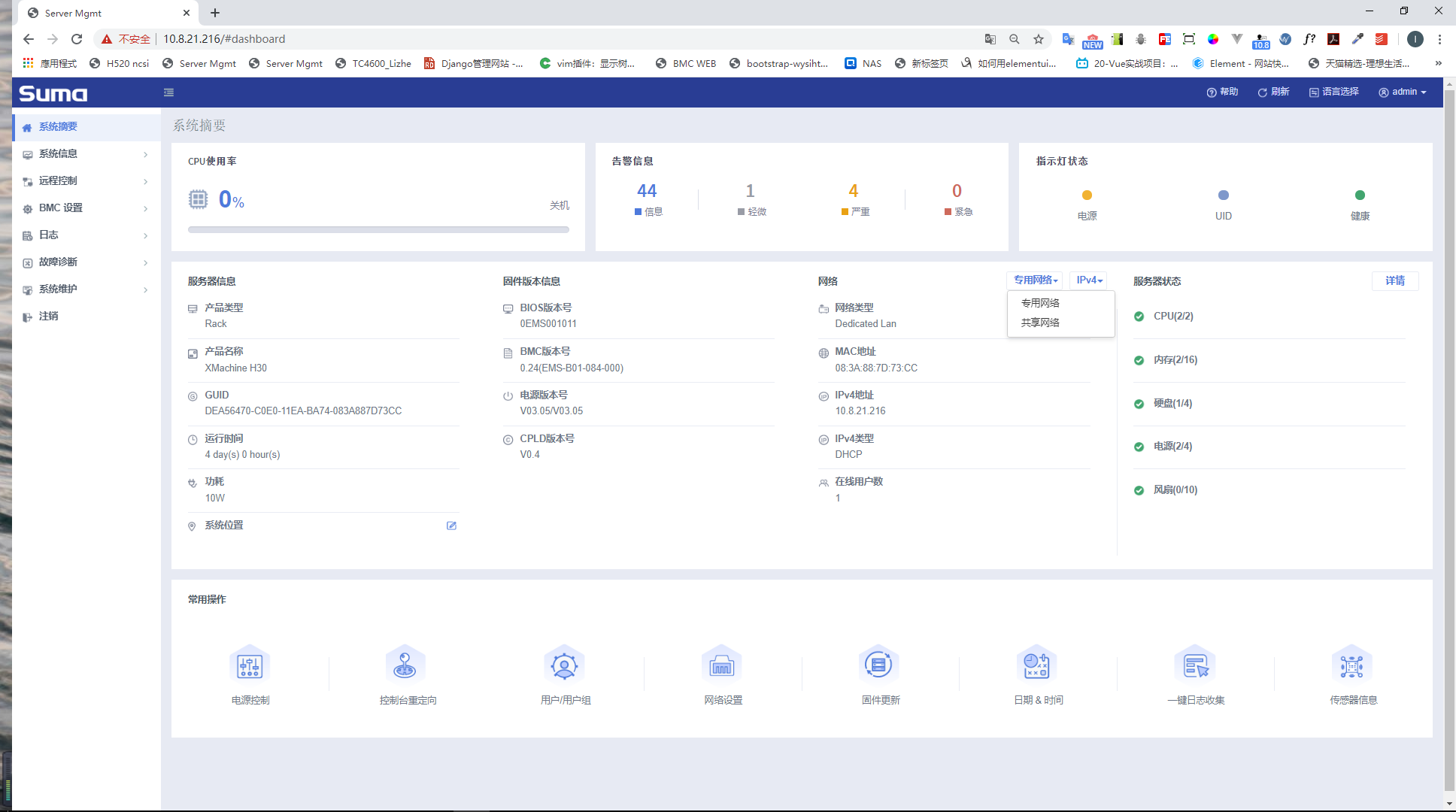Image resolution: width=1456 pixels, height=812 pixels.
Task: Click the 详情 details button
Action: coord(1395,280)
